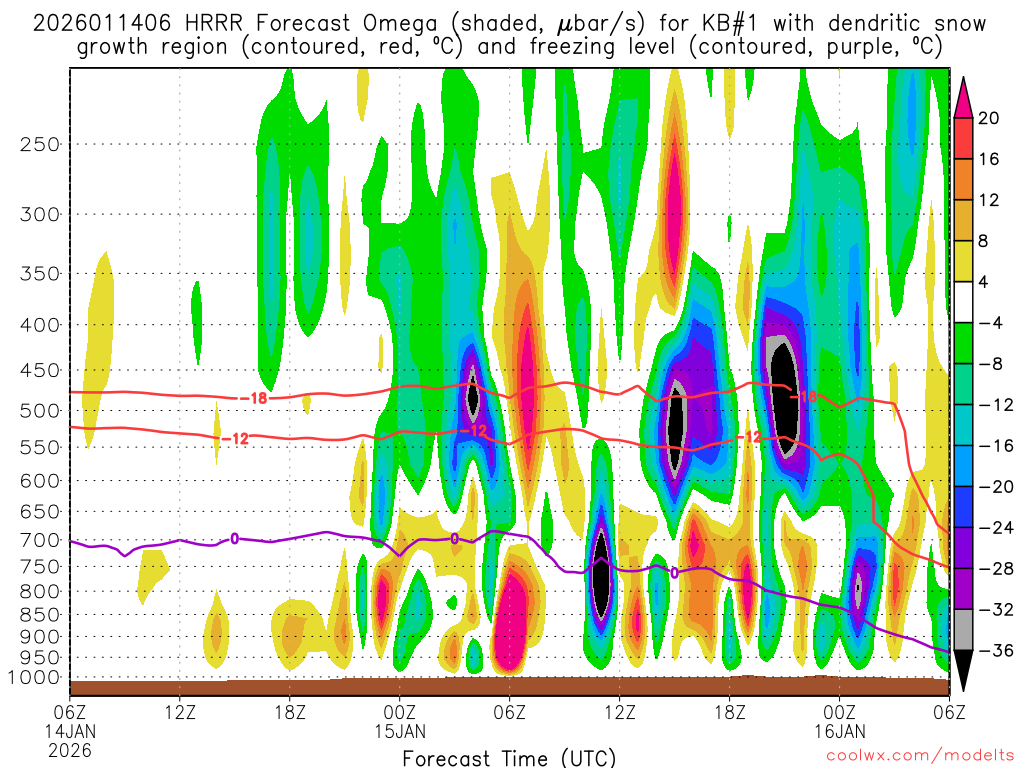This screenshot has width=1024, height=768.
Task: Click the 15JAN date label
Action: 400,731
